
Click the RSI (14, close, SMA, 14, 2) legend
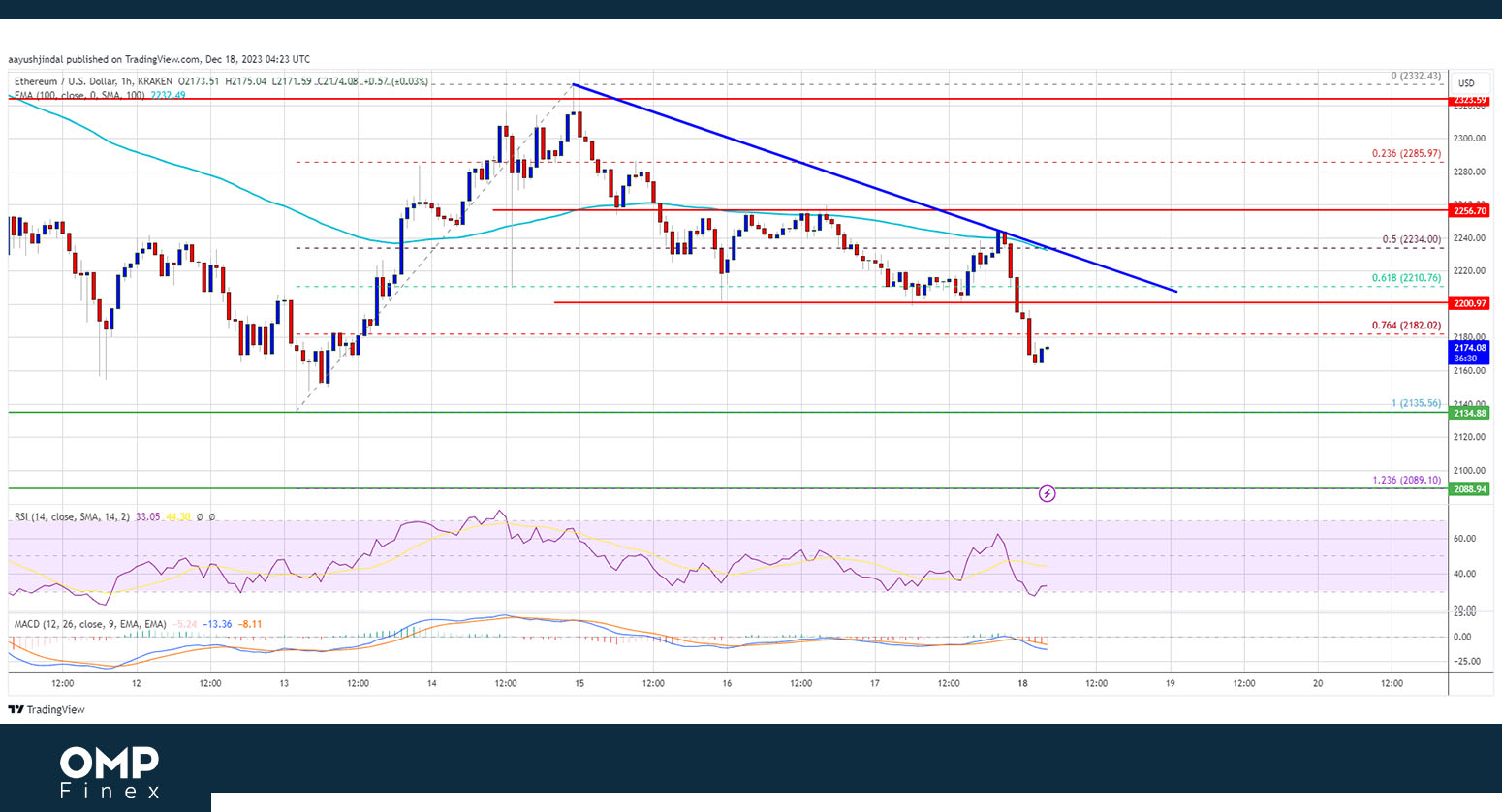[73, 517]
